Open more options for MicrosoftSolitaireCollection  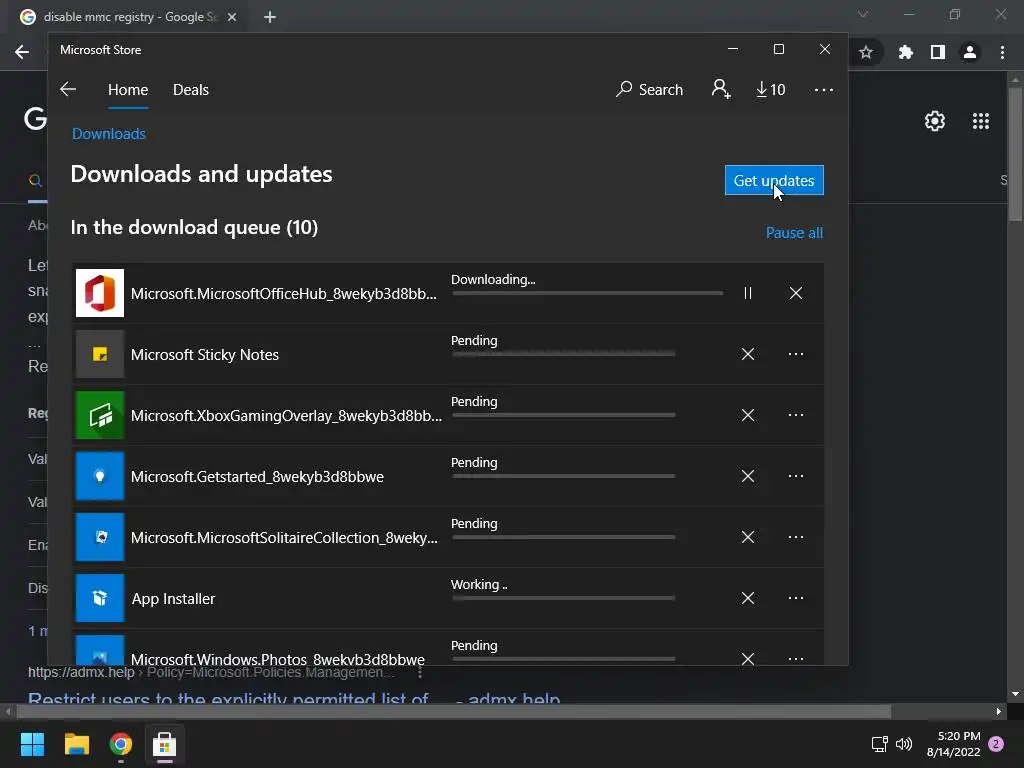click(x=795, y=537)
